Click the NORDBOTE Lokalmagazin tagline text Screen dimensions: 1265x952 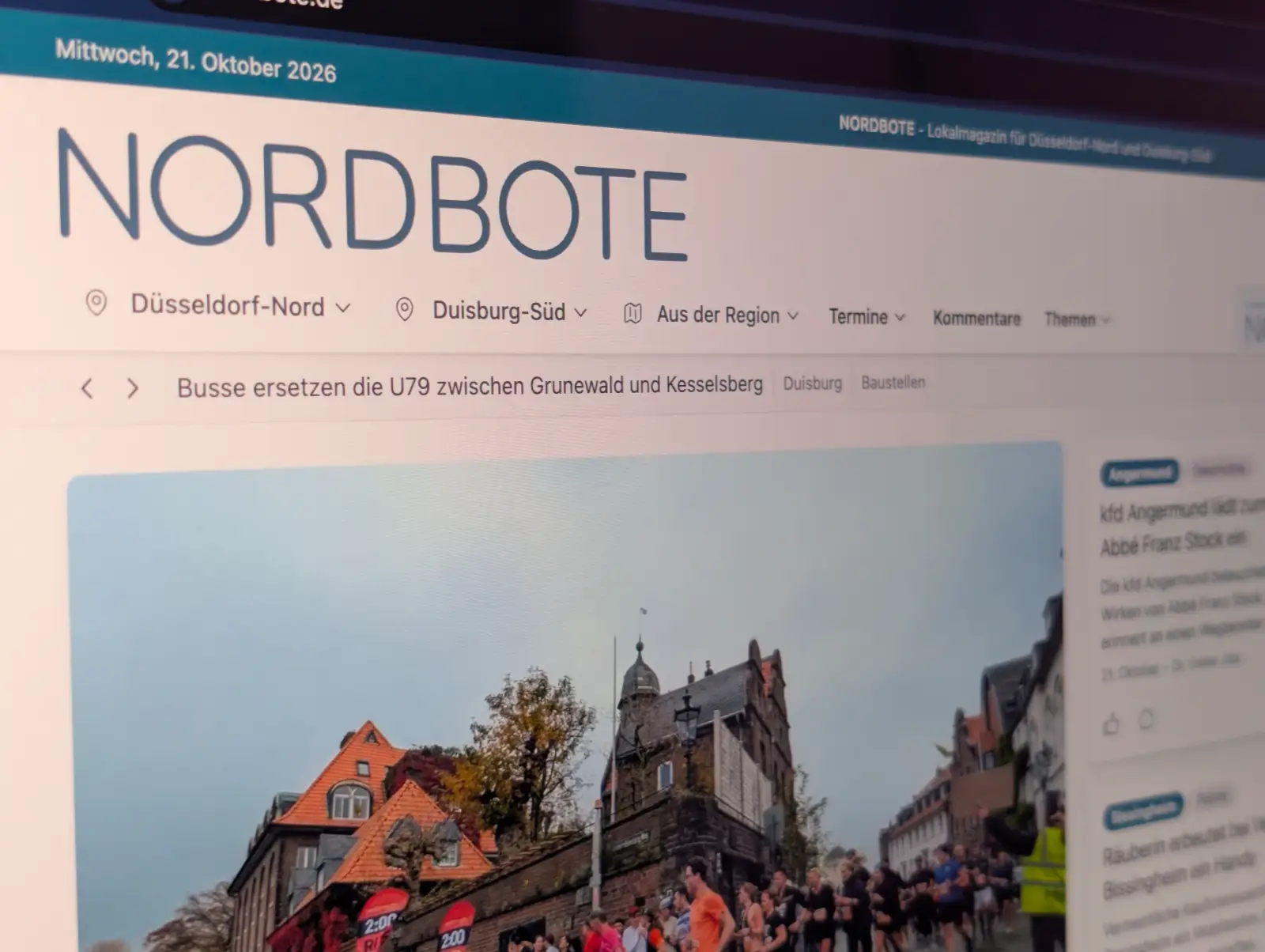[1025, 138]
